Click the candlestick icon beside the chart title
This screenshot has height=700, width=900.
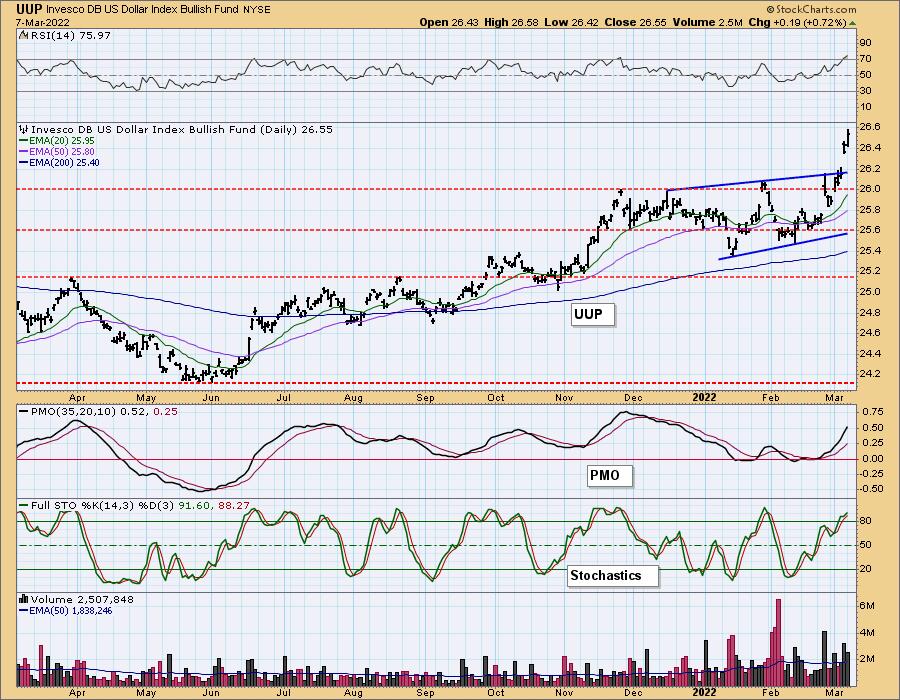click(x=24, y=130)
